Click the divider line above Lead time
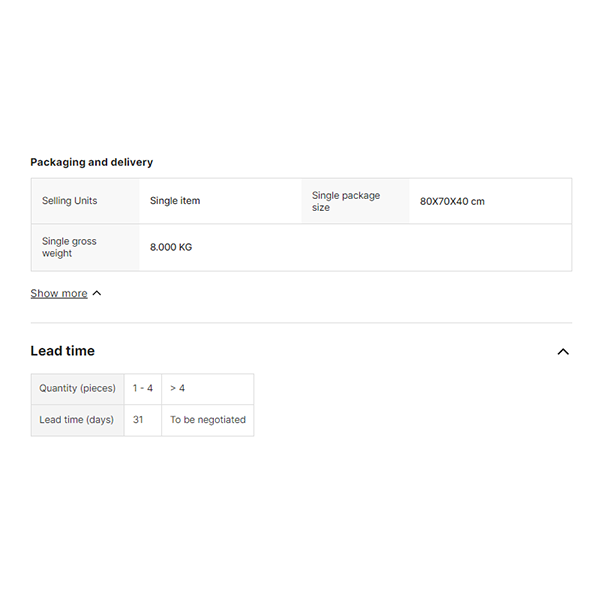Image resolution: width=600 pixels, height=600 pixels. point(300,323)
